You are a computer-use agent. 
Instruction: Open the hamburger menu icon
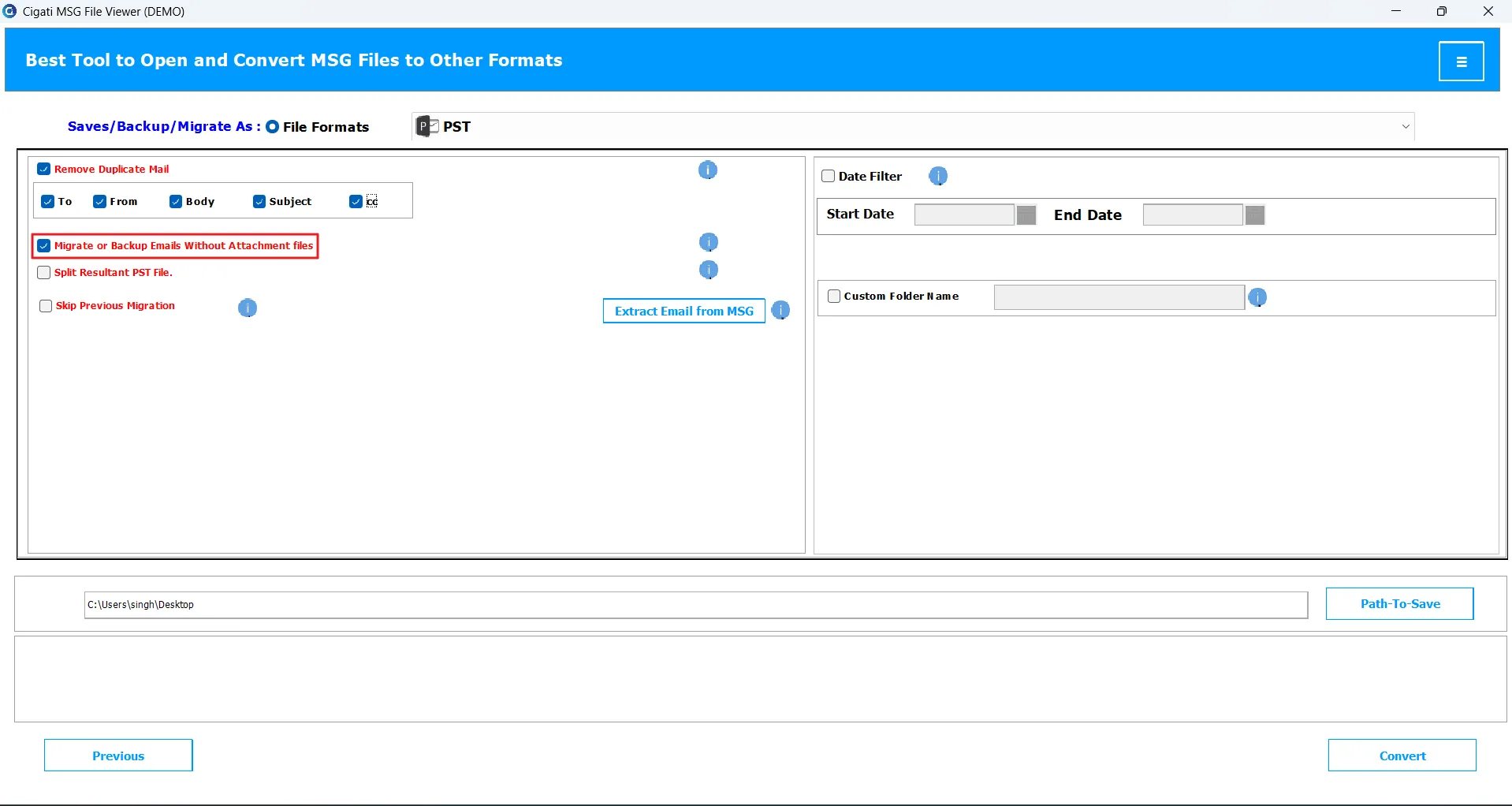point(1461,62)
